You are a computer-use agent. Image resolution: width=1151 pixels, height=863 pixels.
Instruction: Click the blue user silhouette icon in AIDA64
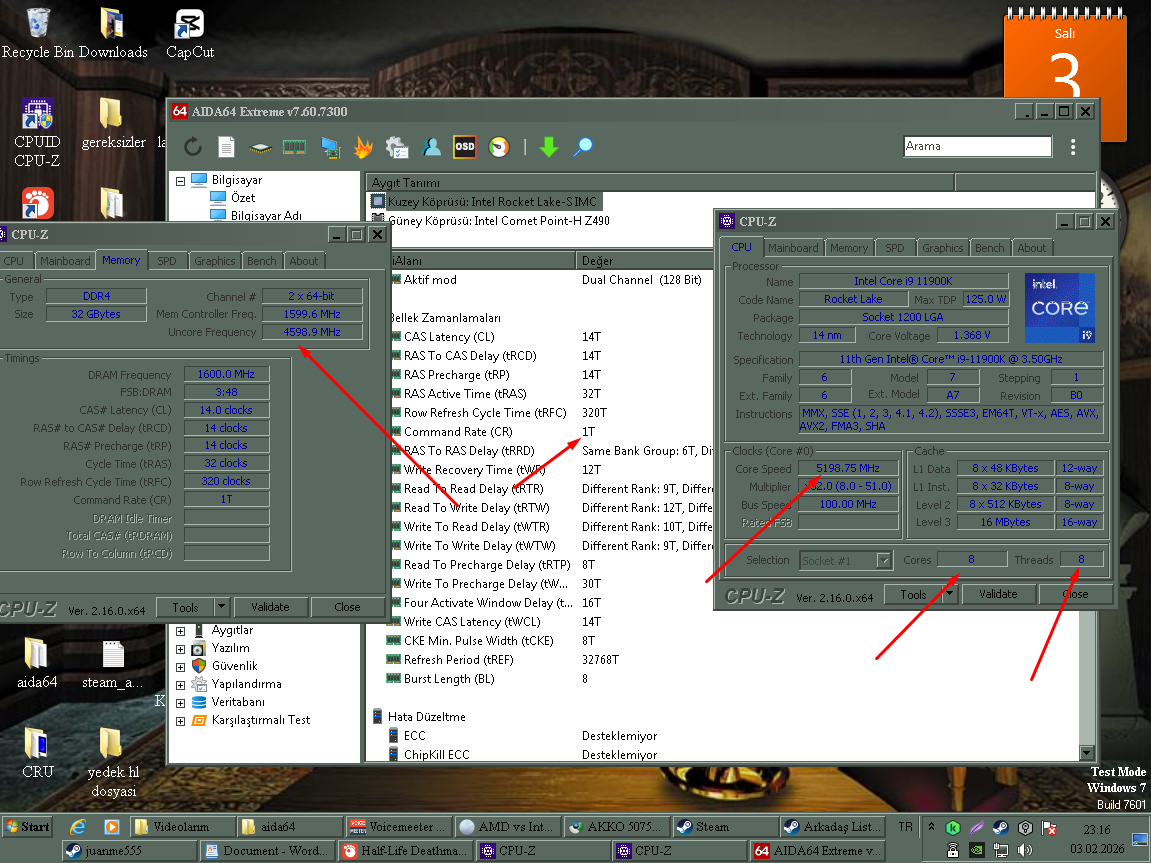coord(431,147)
